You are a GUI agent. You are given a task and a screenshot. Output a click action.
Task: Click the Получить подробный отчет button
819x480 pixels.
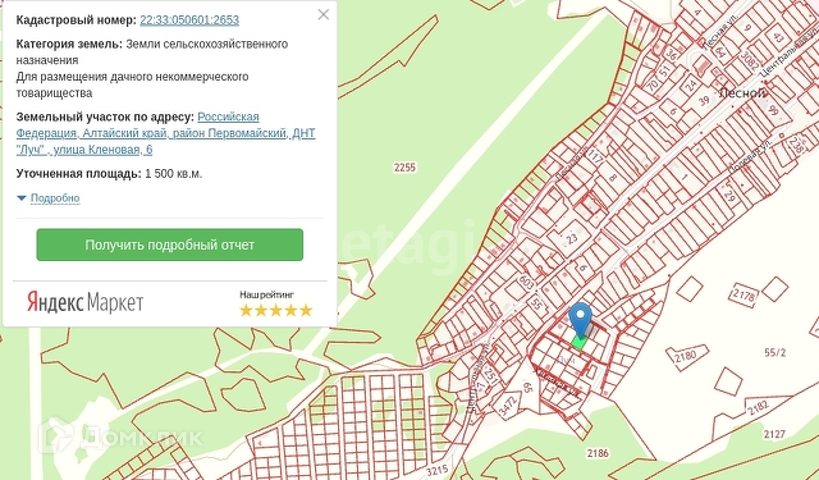pos(170,244)
